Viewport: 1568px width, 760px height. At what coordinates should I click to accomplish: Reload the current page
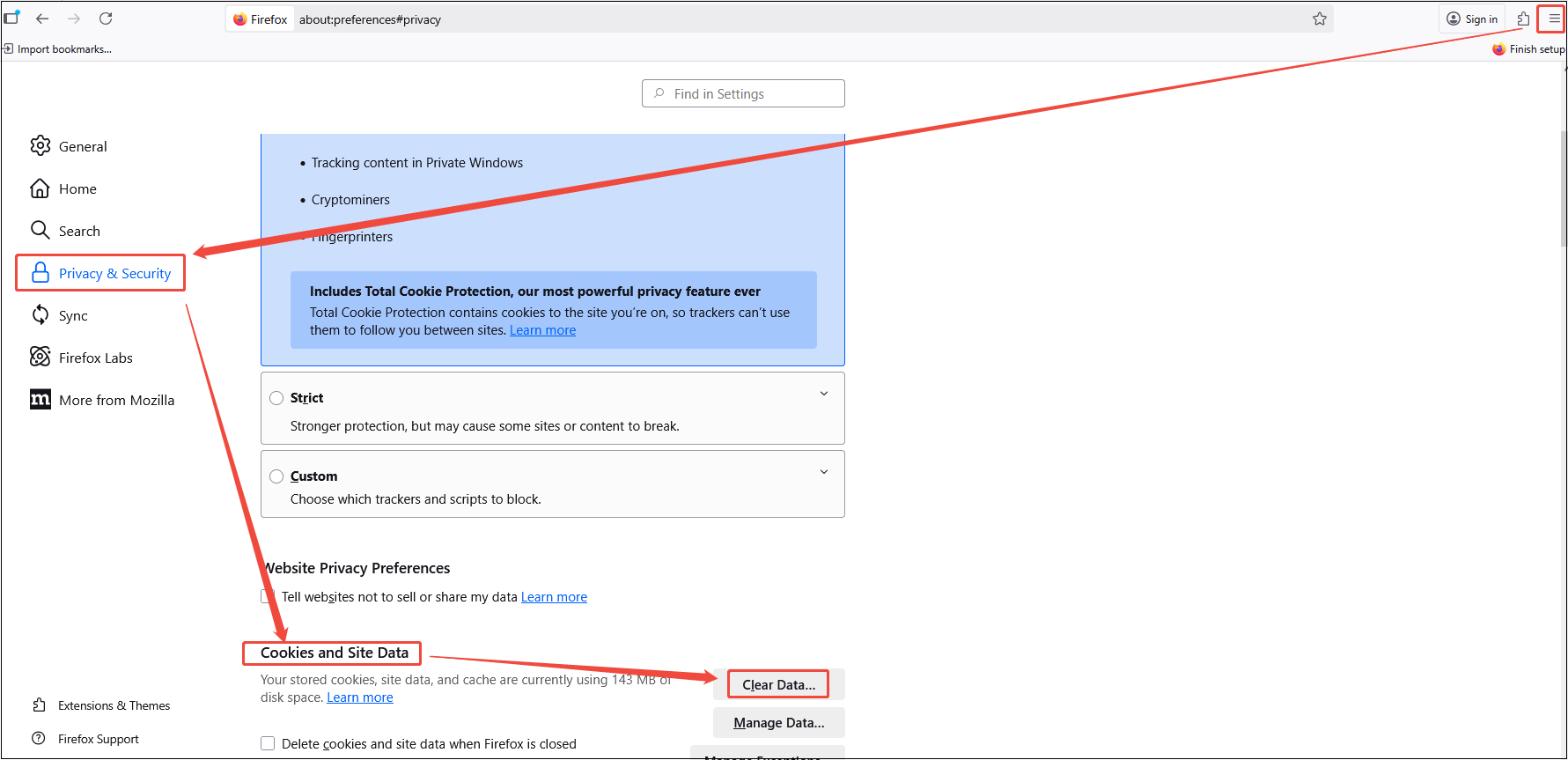coord(106,18)
